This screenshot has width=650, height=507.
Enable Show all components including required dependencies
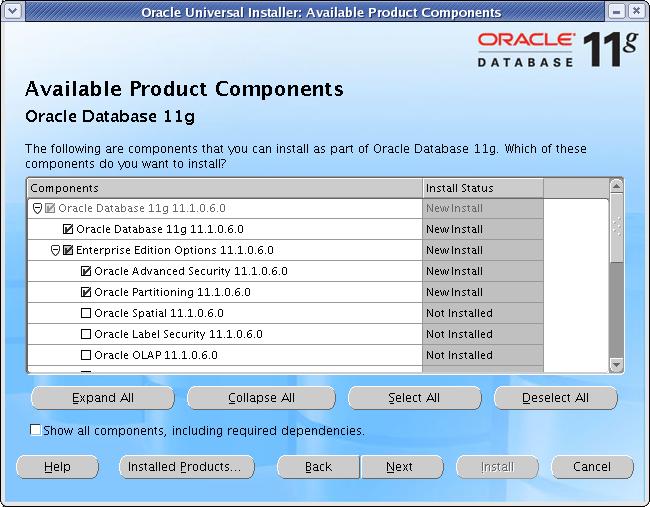pyautogui.click(x=36, y=430)
